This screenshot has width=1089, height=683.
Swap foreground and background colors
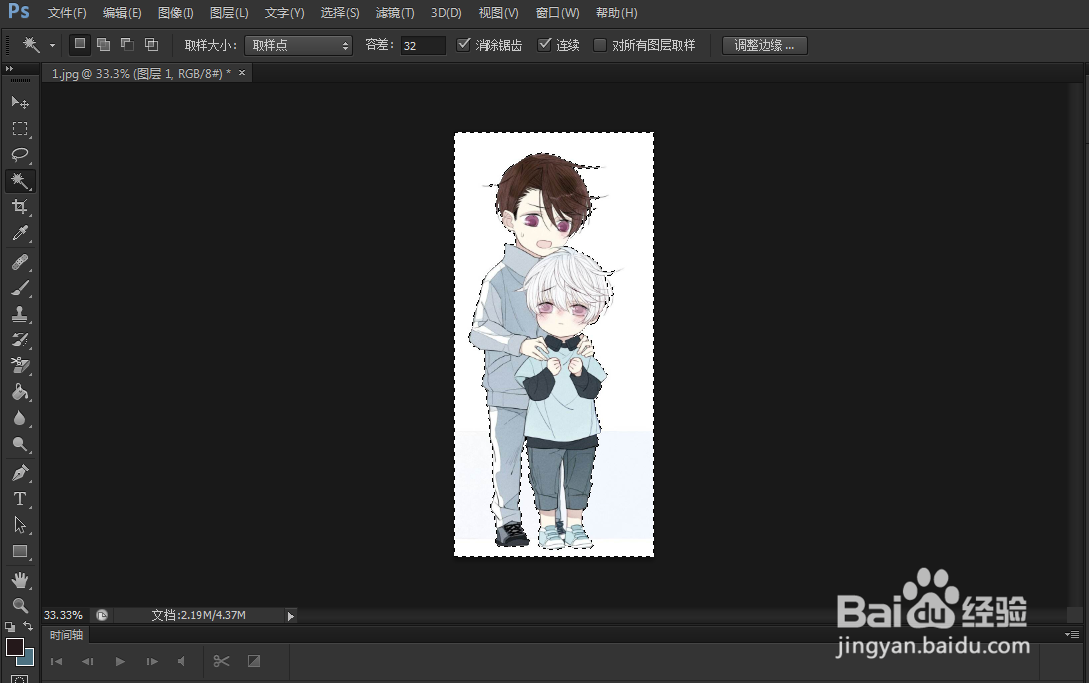point(28,626)
